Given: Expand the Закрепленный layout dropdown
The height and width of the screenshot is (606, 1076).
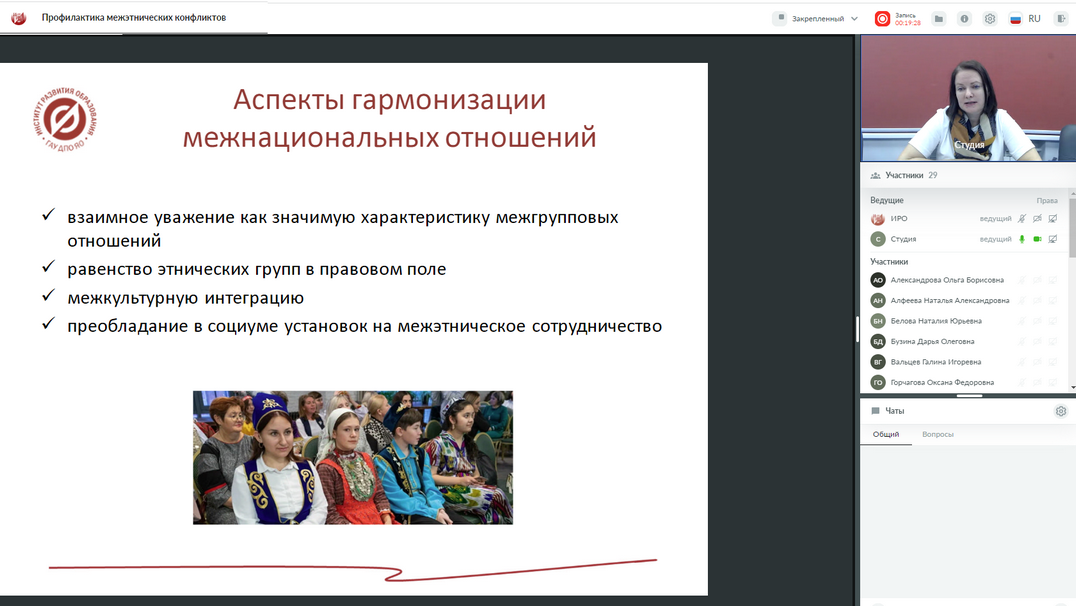Looking at the screenshot, I should click(x=816, y=18).
